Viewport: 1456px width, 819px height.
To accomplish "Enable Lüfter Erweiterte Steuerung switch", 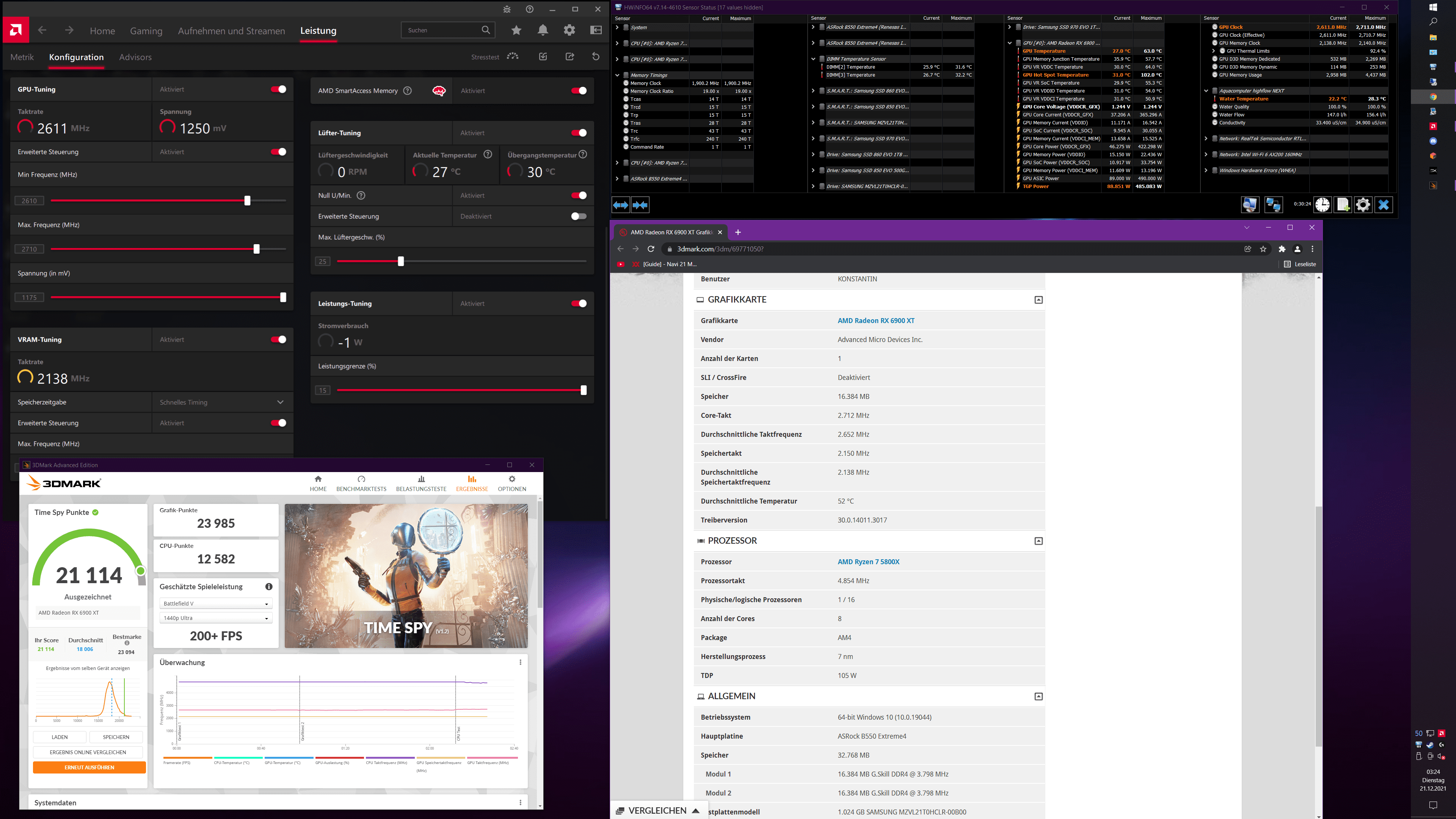I will [x=579, y=217].
